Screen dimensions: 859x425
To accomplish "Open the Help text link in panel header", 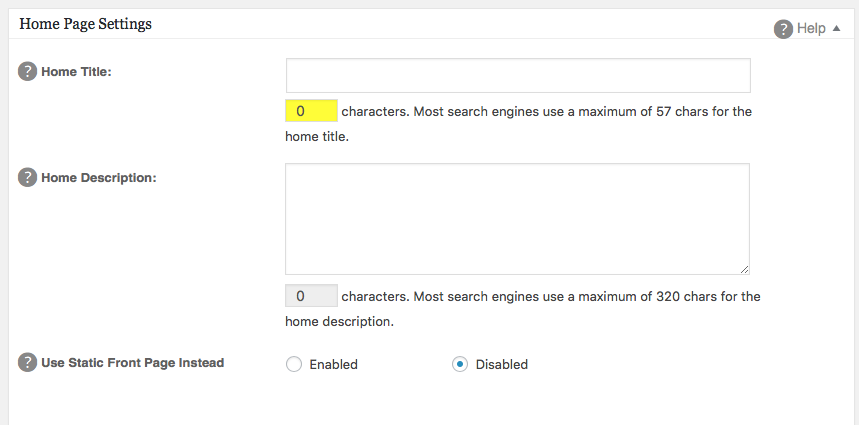I will point(811,28).
